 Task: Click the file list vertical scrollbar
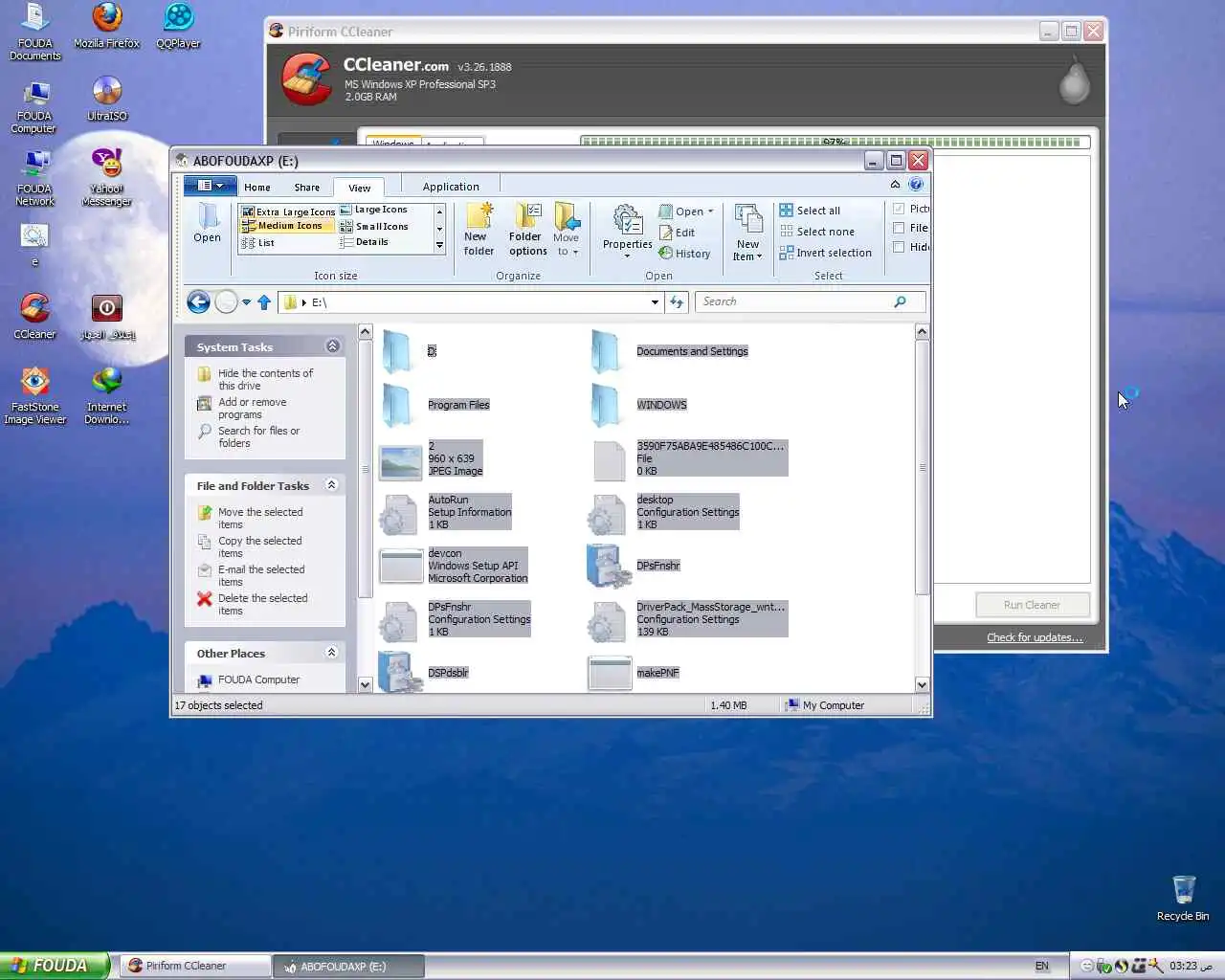coord(922,507)
